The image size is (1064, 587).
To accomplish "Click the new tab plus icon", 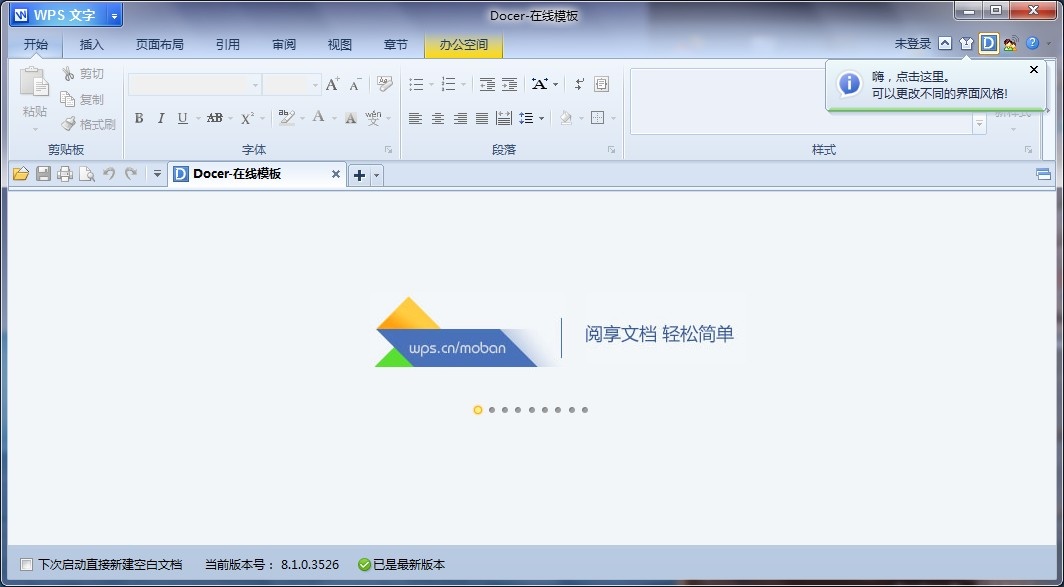I will coord(360,175).
